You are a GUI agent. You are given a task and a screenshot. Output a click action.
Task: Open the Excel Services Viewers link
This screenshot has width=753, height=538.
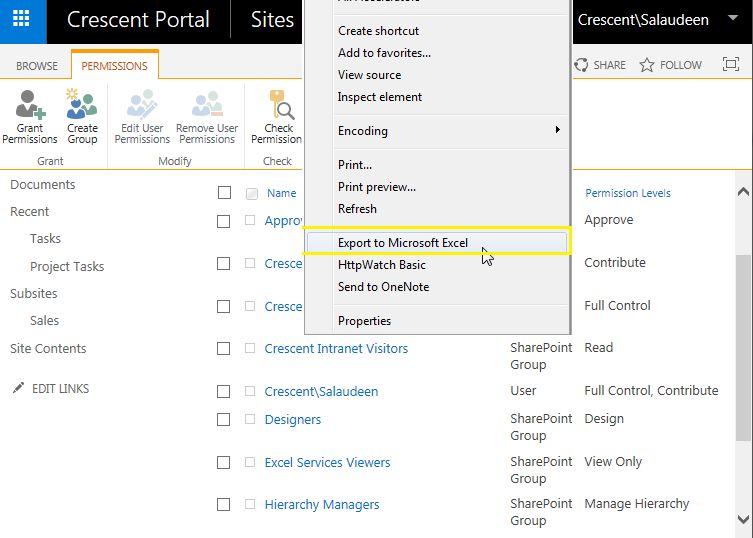click(328, 463)
